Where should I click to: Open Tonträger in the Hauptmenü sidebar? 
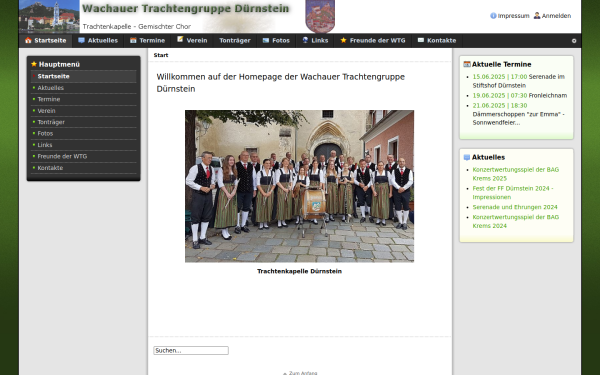(83, 122)
